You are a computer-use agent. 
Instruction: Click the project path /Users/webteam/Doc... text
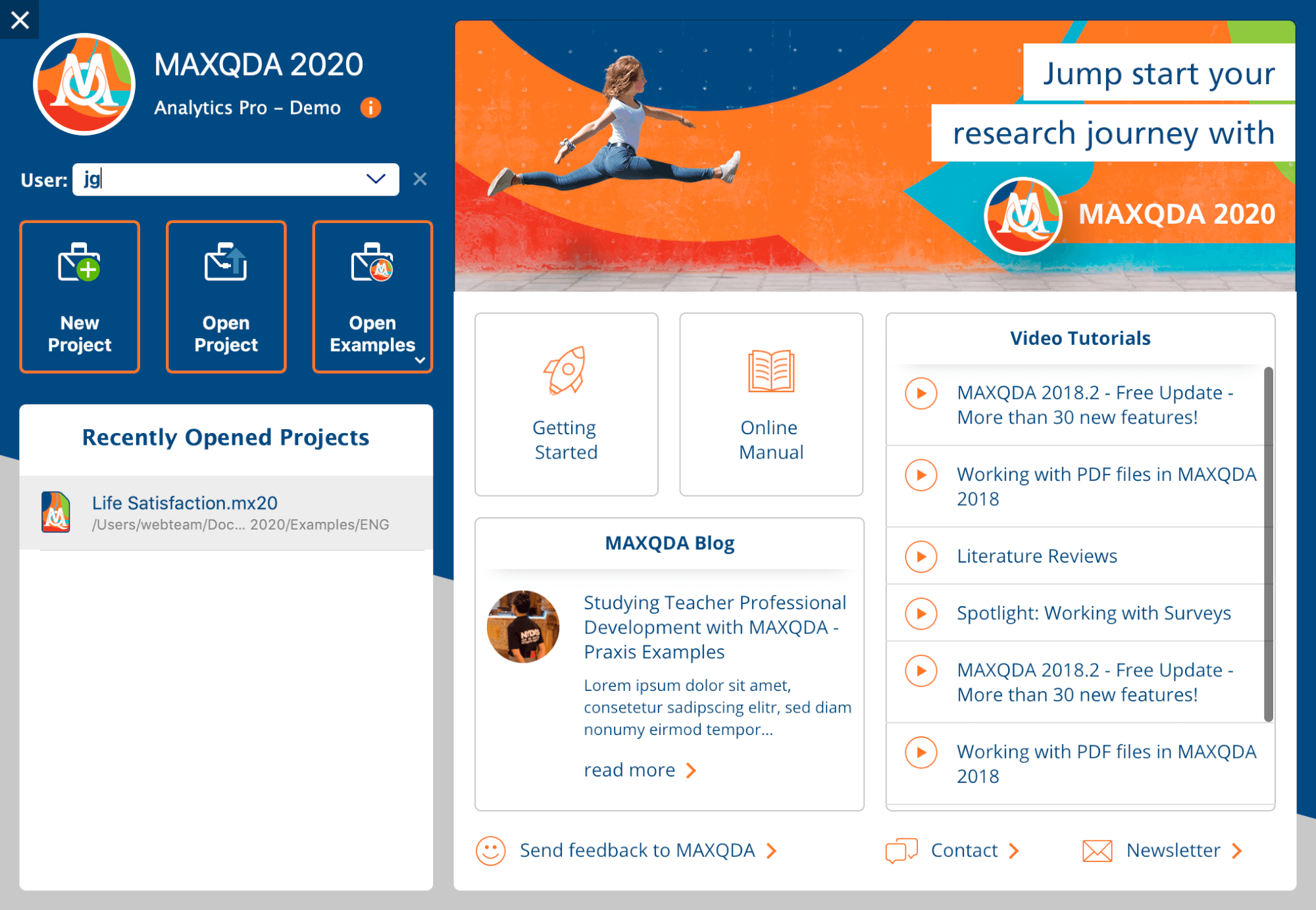tap(241, 524)
